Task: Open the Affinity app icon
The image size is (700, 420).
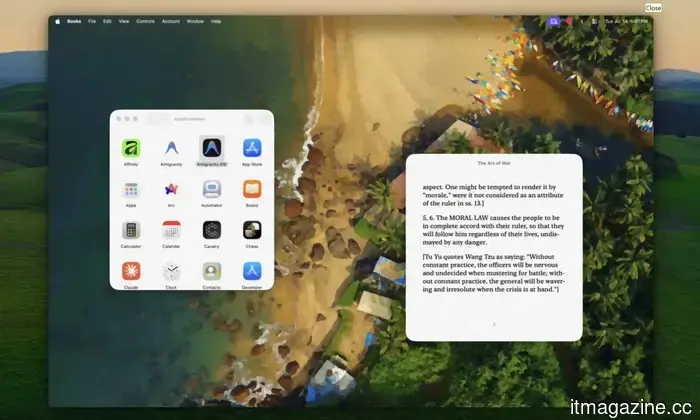Action: [x=131, y=148]
